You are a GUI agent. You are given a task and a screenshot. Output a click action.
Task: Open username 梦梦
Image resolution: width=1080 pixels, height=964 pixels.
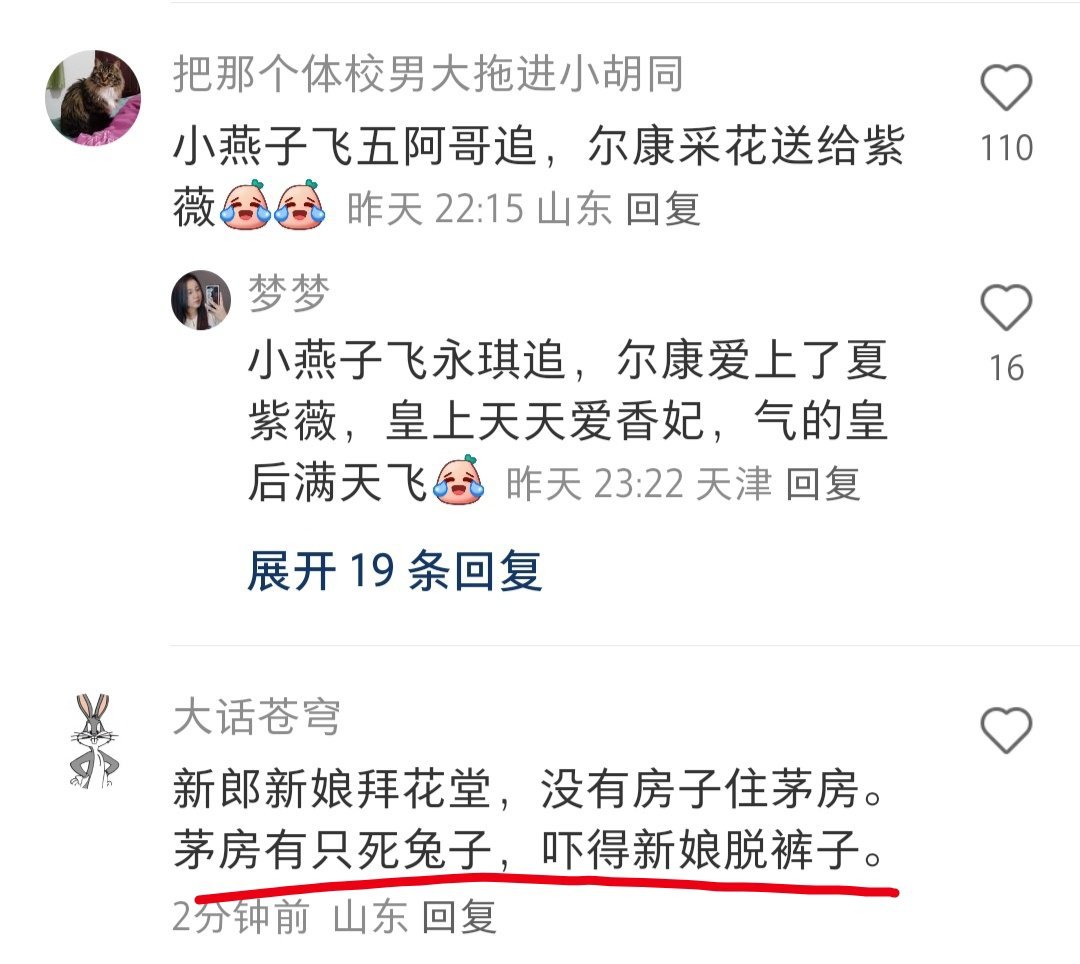[x=289, y=293]
